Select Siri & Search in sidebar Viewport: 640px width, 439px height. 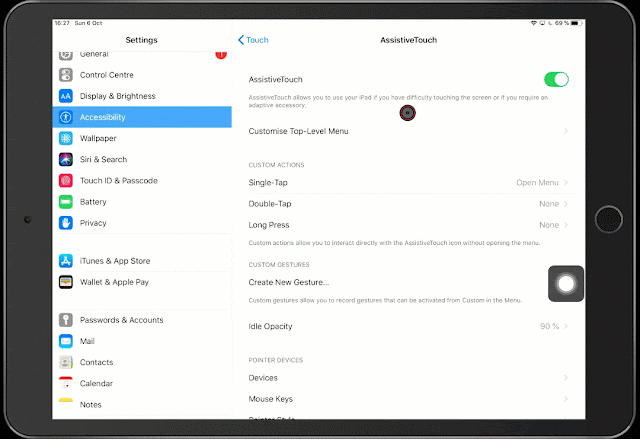(142, 160)
